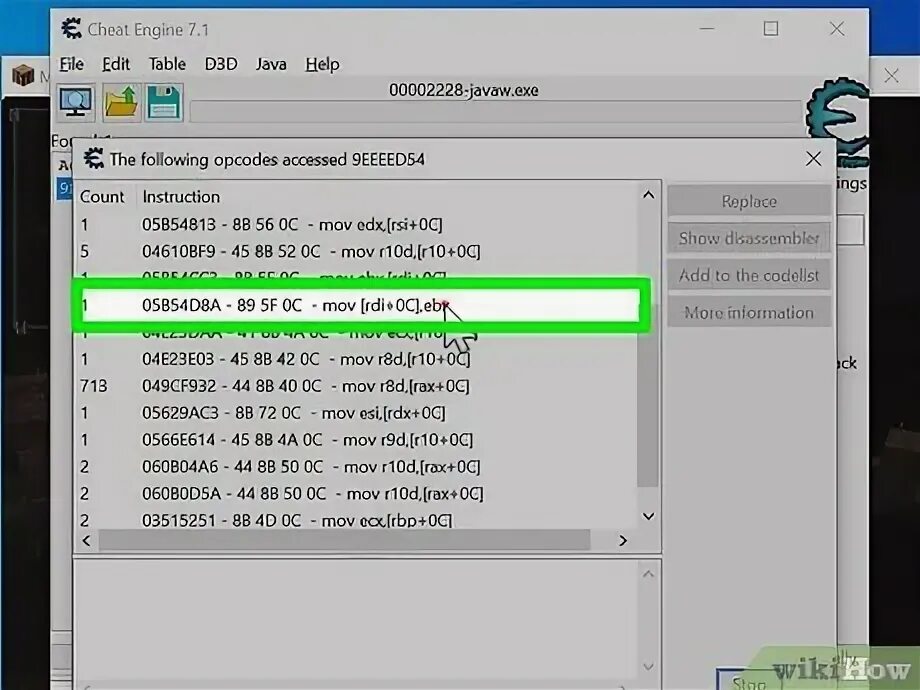Click the Replace button
Viewport: 920px width, 690px height.
(749, 201)
